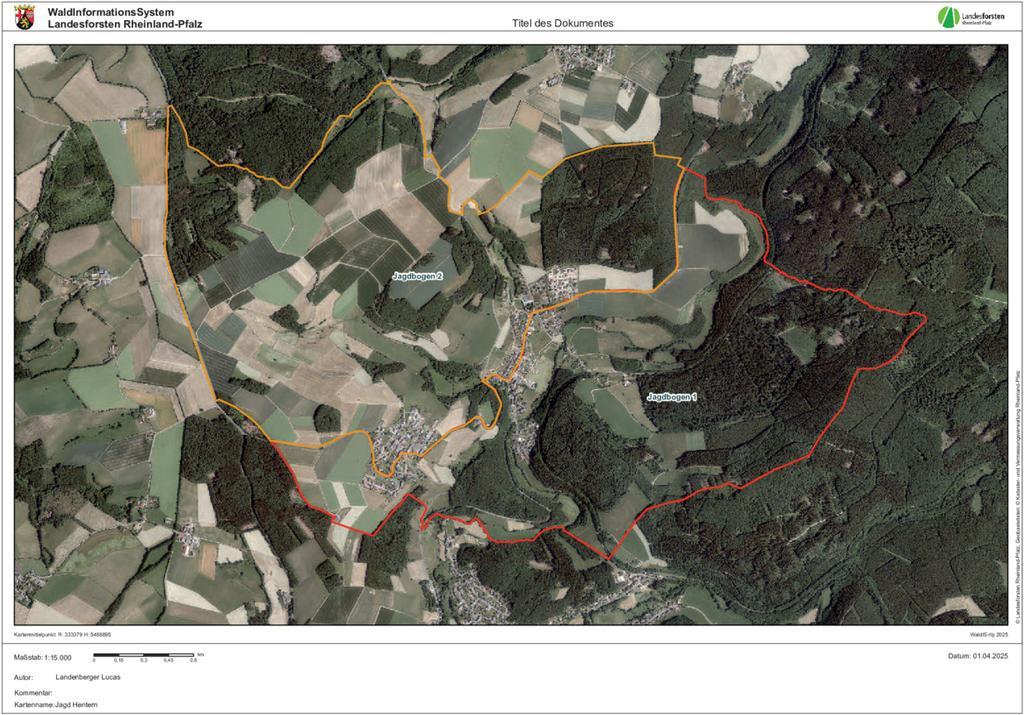Click the Landesforsten green tree logo
The height and width of the screenshot is (715, 1024).
947,17
